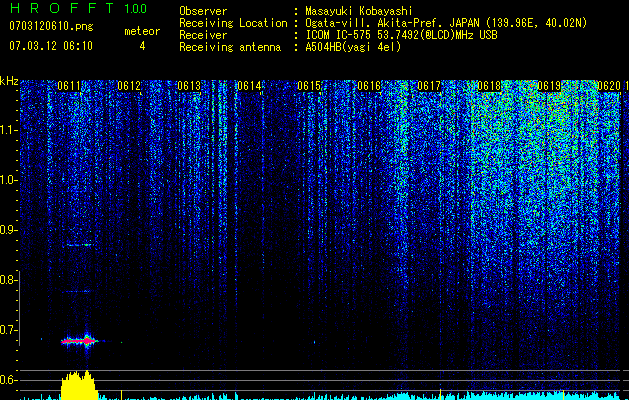Click the 0617 time marker
Image resolution: width=629 pixels, height=400 pixels.
429,86
